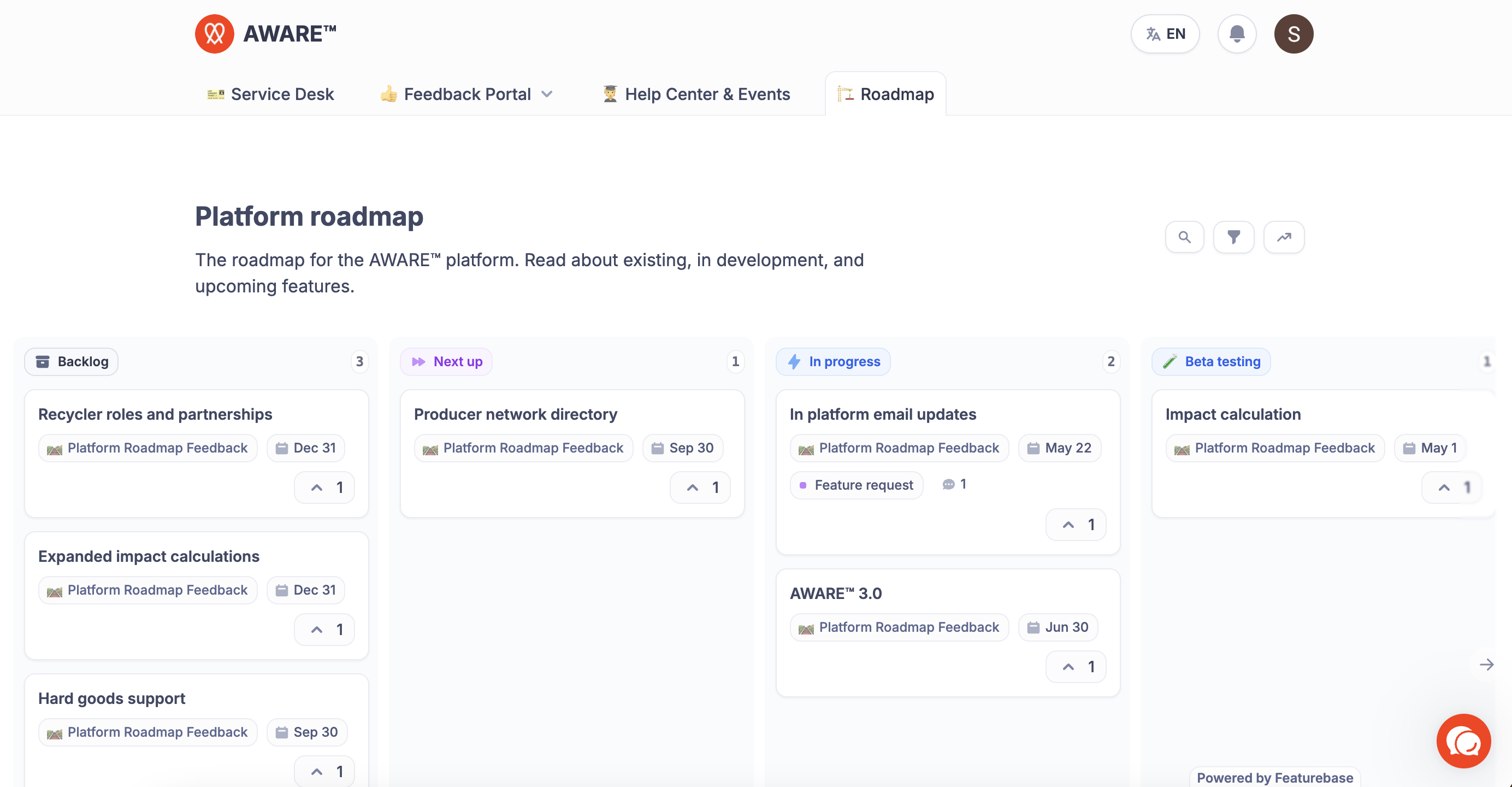This screenshot has height=787, width=1512.
Task: Open In platform email updates card title
Action: 883,414
